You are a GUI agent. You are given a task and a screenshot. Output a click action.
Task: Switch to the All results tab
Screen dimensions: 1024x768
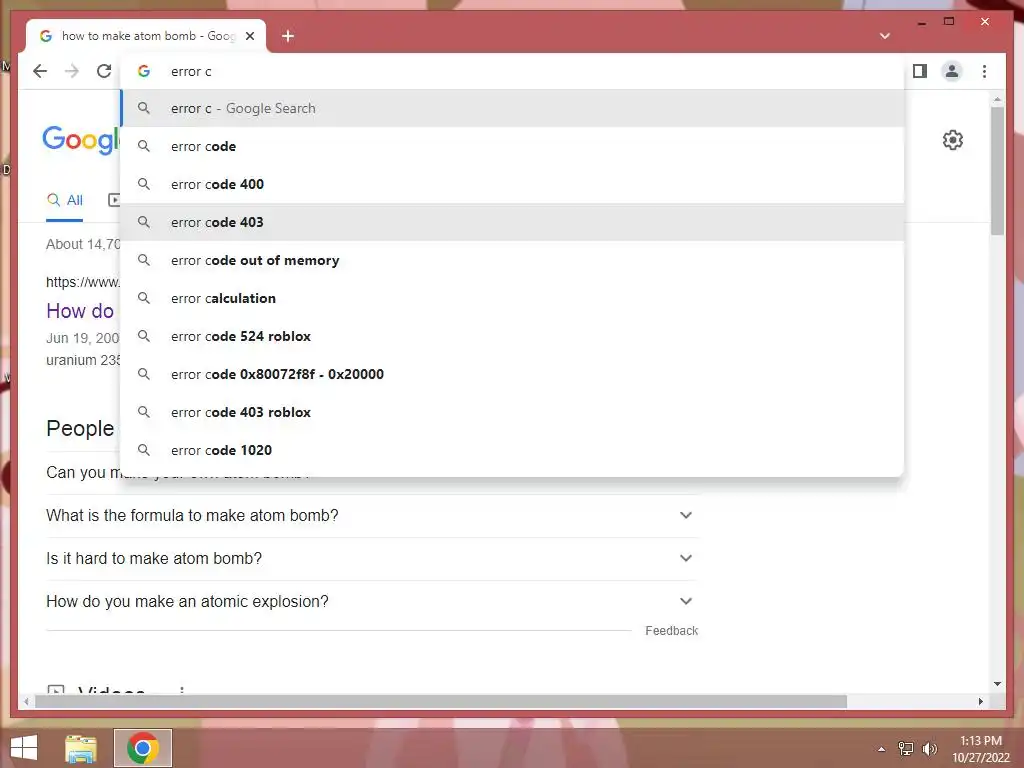(x=65, y=200)
